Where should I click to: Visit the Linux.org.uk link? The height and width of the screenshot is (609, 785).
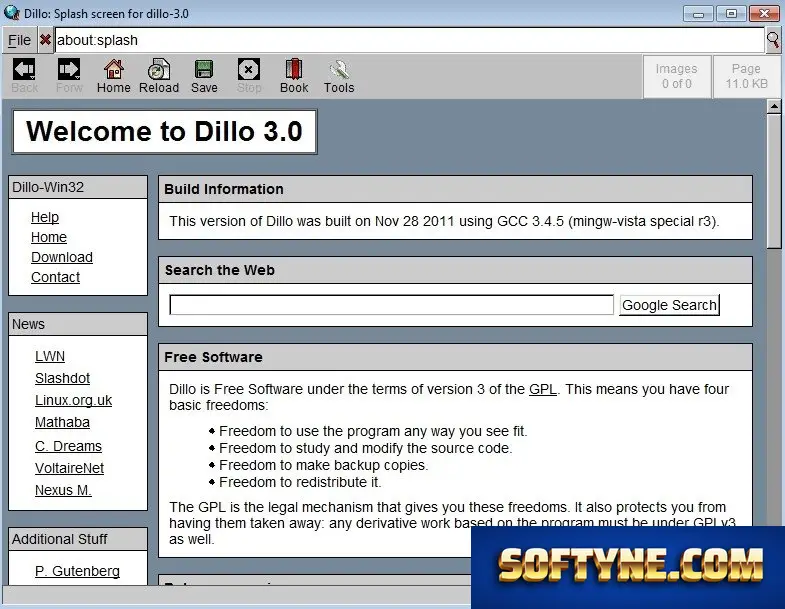click(74, 401)
